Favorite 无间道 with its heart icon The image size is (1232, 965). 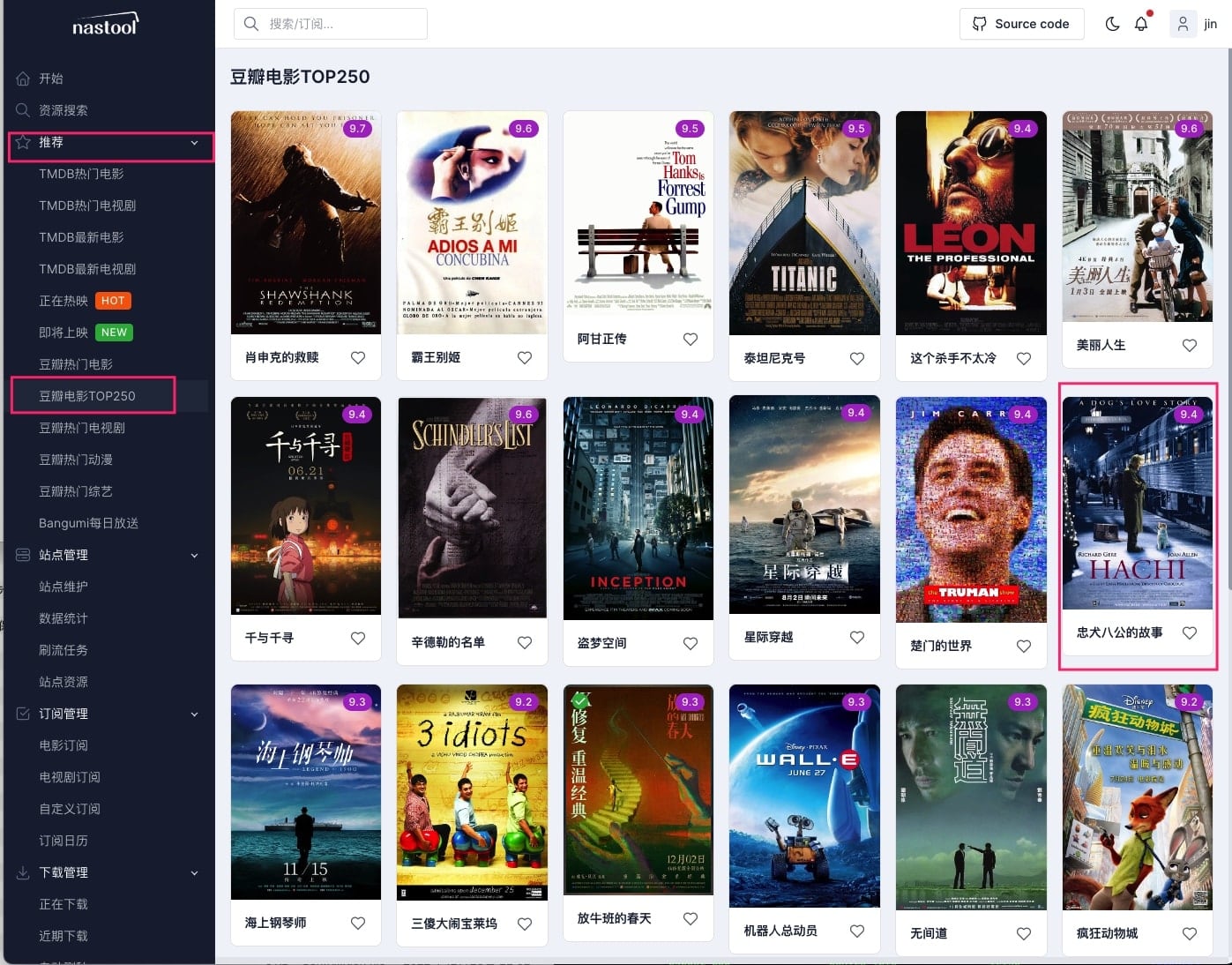(1024, 933)
